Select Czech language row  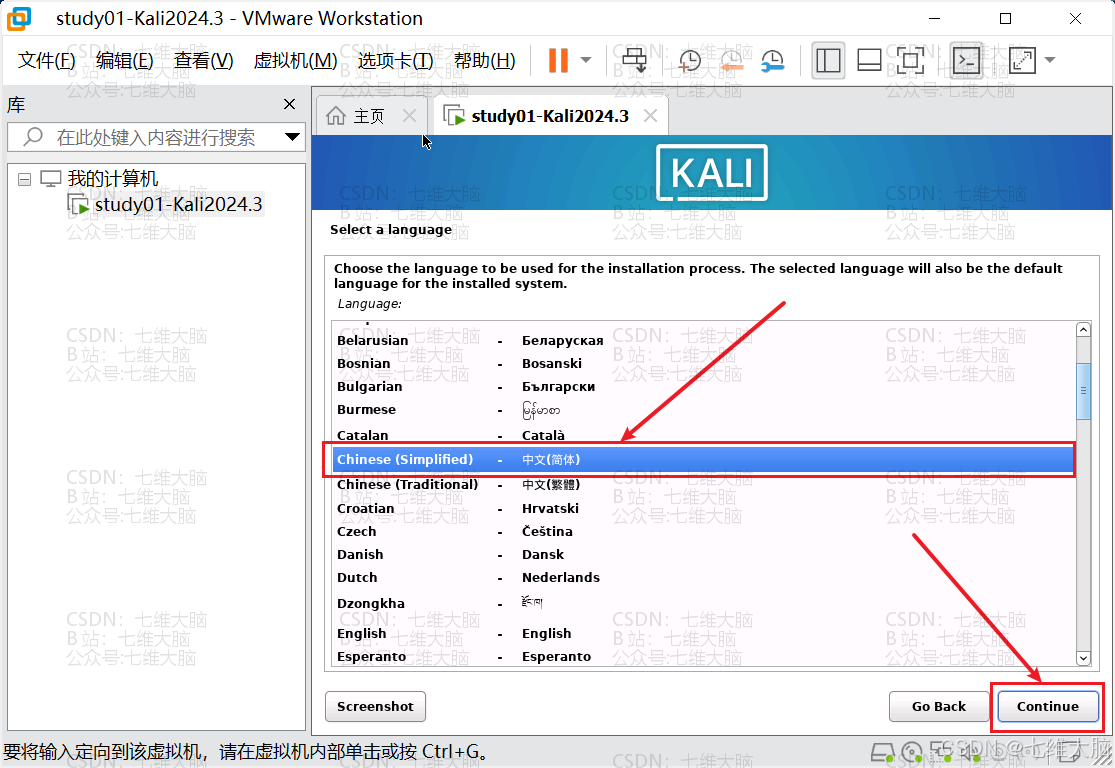pos(703,531)
